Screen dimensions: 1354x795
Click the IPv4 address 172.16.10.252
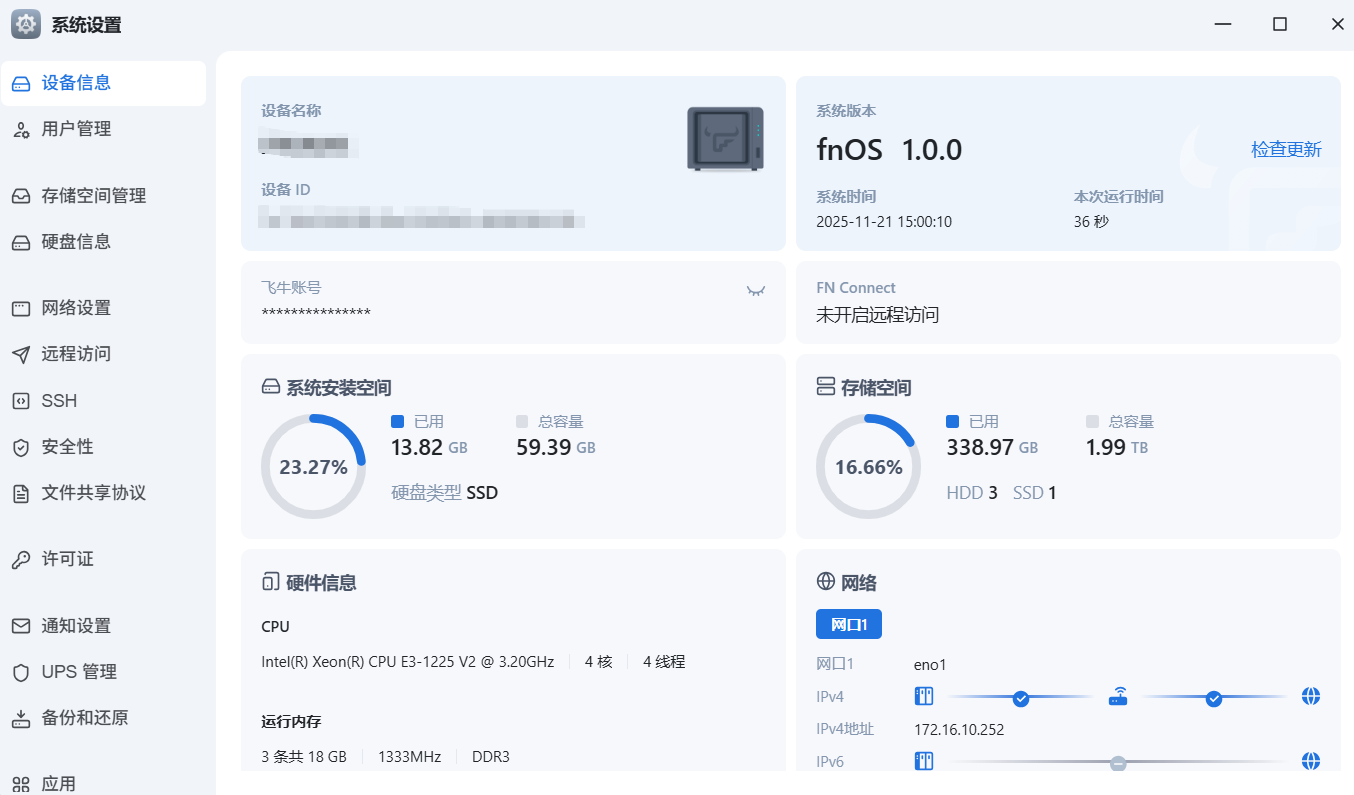click(959, 729)
